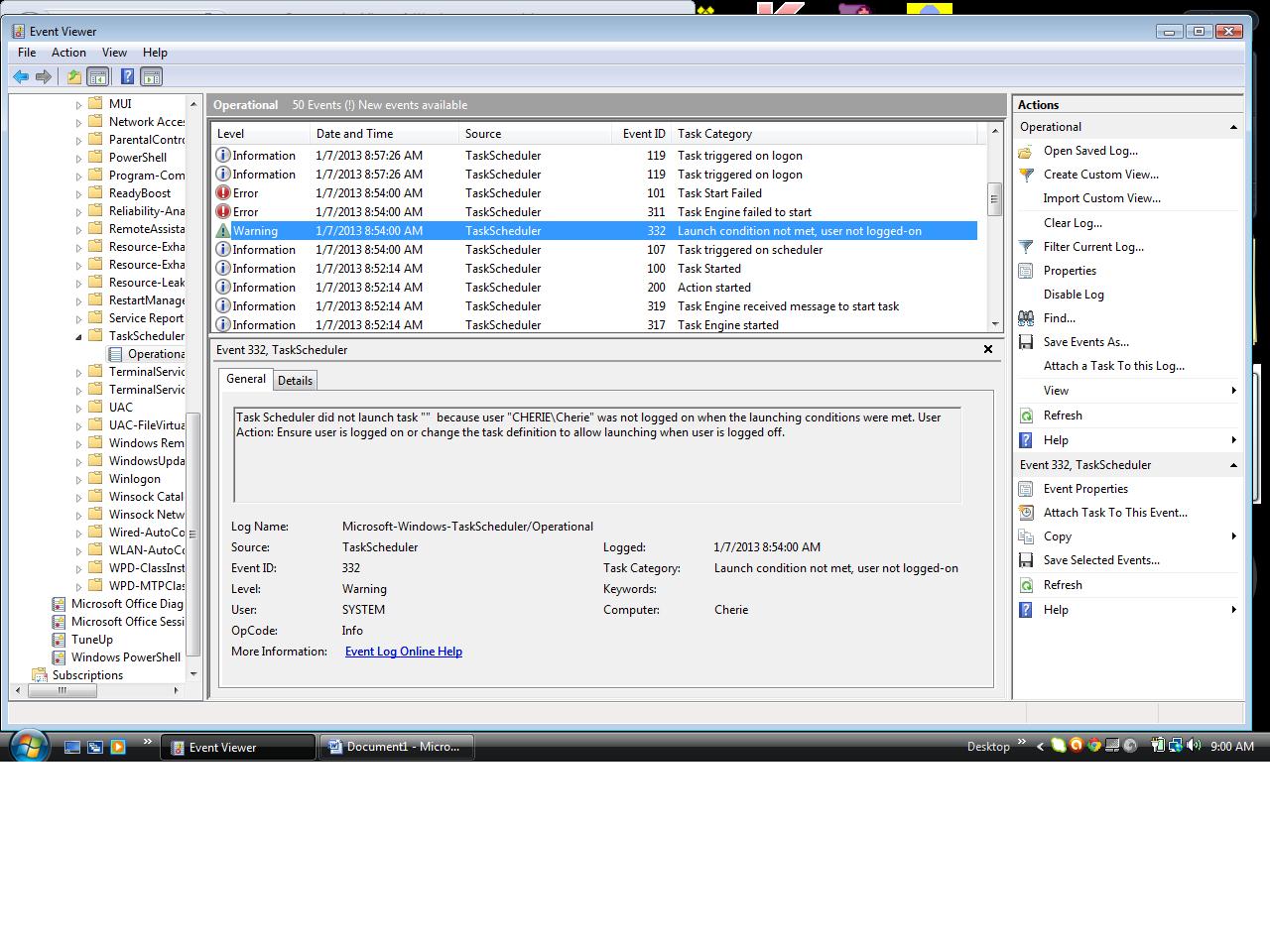Go back with the blue Back arrow

point(21,76)
